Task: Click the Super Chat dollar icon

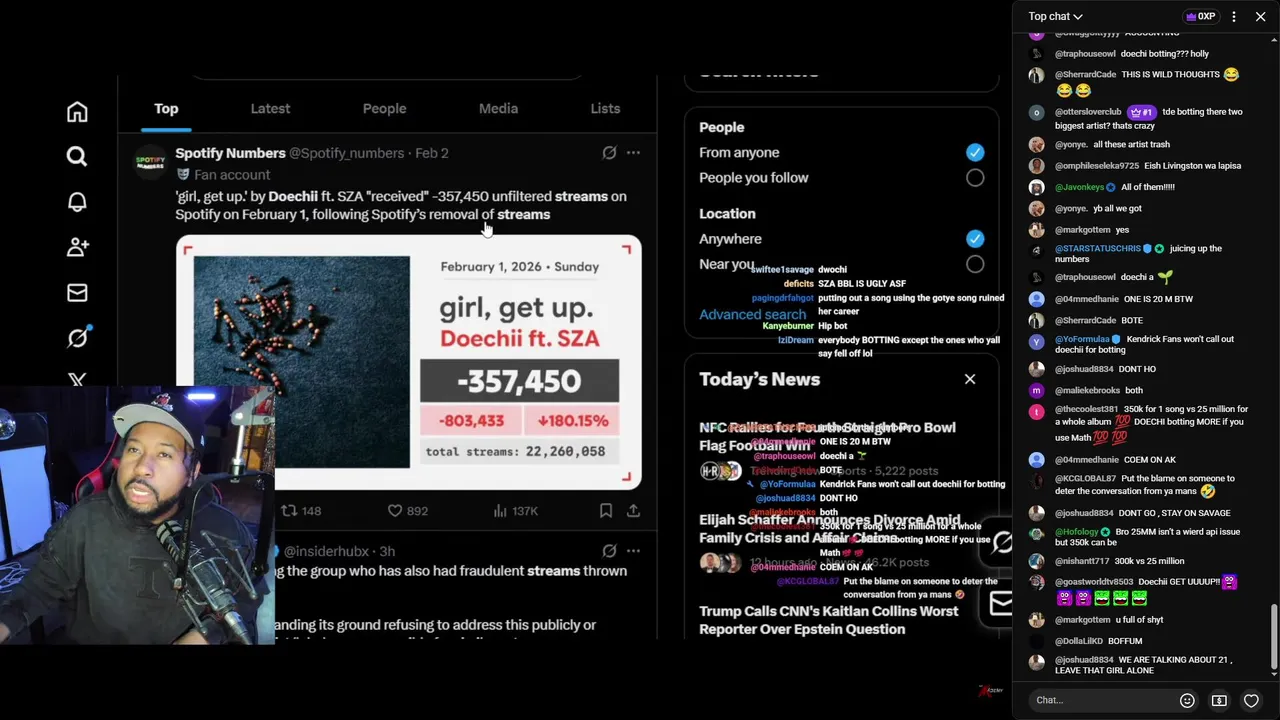Action: click(1219, 700)
